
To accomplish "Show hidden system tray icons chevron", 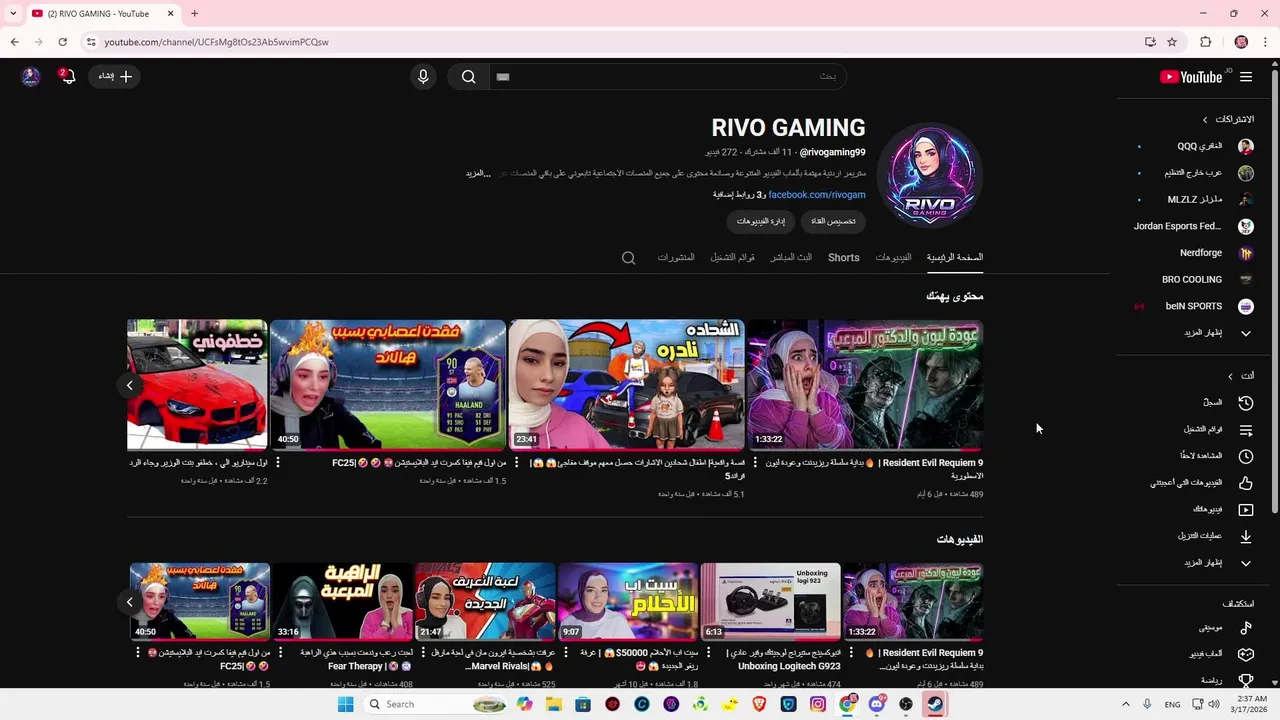I will (1125, 704).
